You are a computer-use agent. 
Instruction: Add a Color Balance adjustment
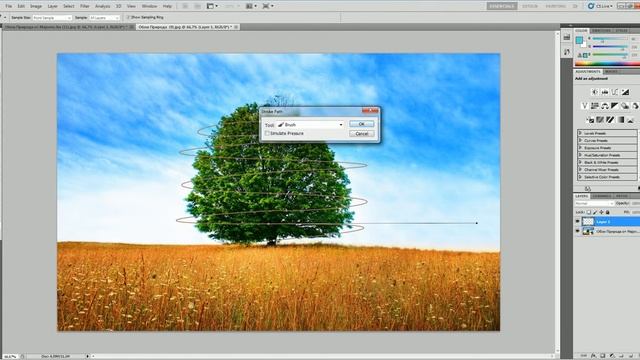coord(605,106)
